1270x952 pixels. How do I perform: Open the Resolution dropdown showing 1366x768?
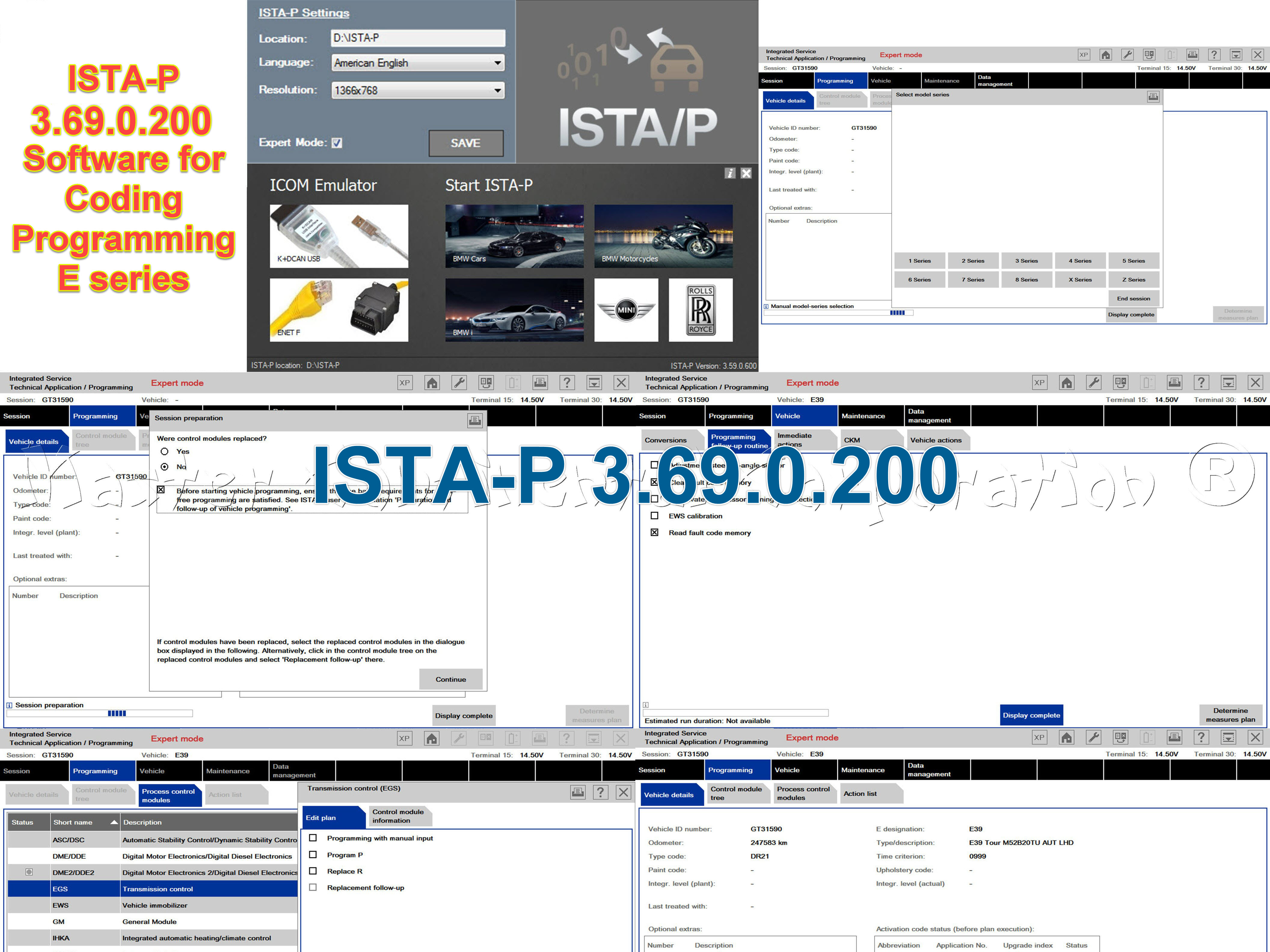pos(419,90)
